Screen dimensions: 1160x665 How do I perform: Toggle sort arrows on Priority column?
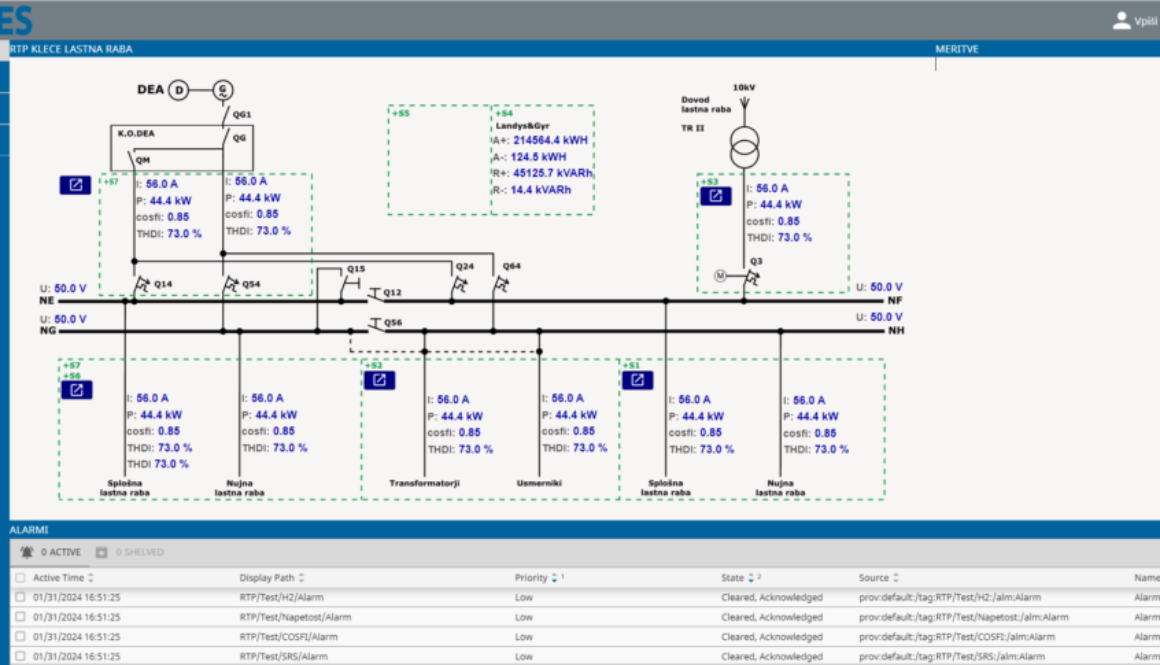pos(554,578)
